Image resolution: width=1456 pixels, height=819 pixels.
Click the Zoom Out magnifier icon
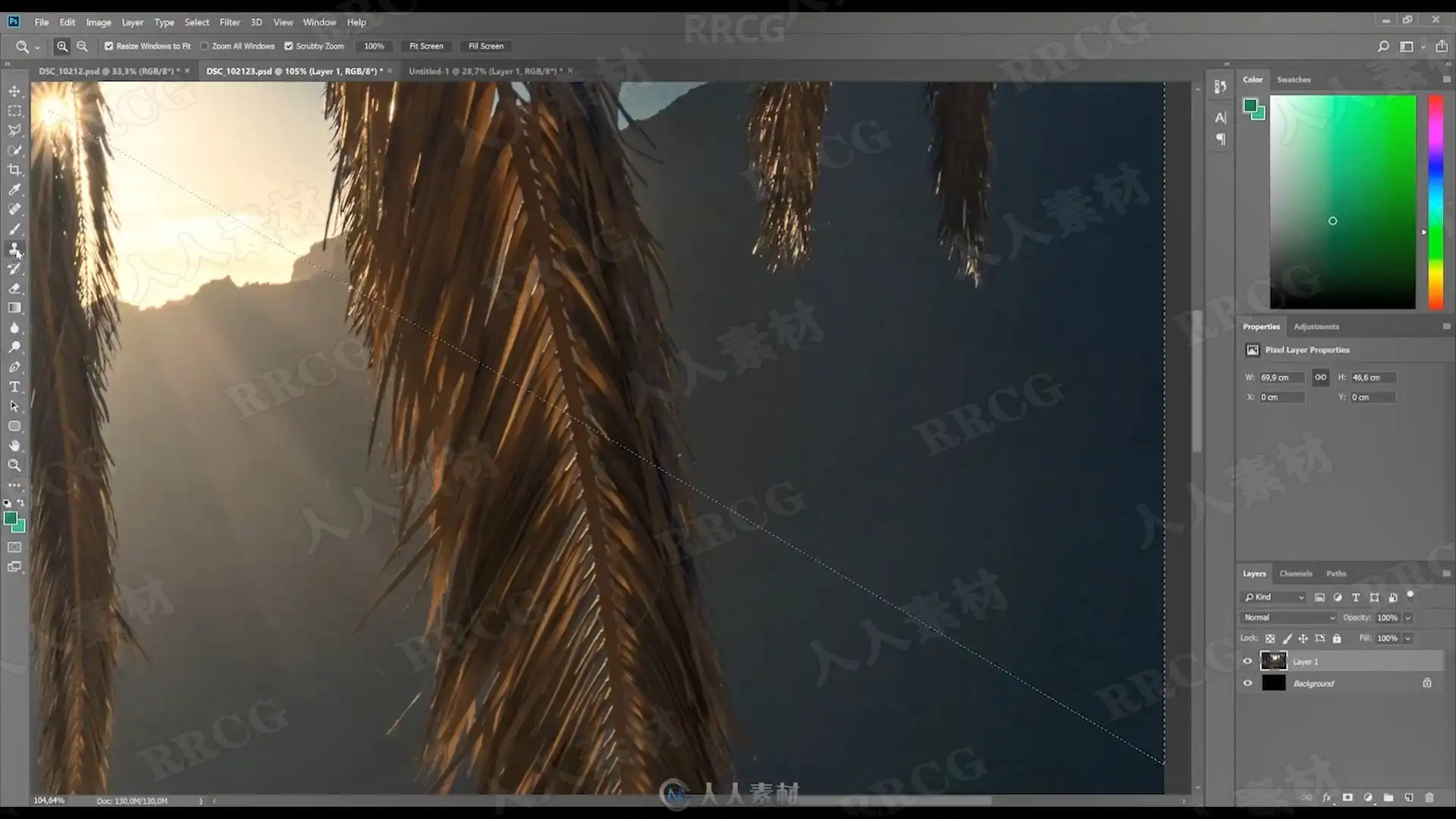(82, 46)
